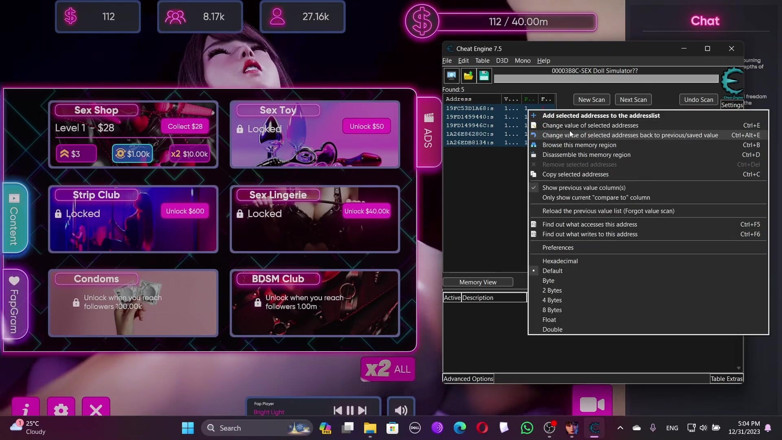The width and height of the screenshot is (782, 440).
Task: Open the Edit menu in Cheat Engine
Action: [x=463, y=60]
